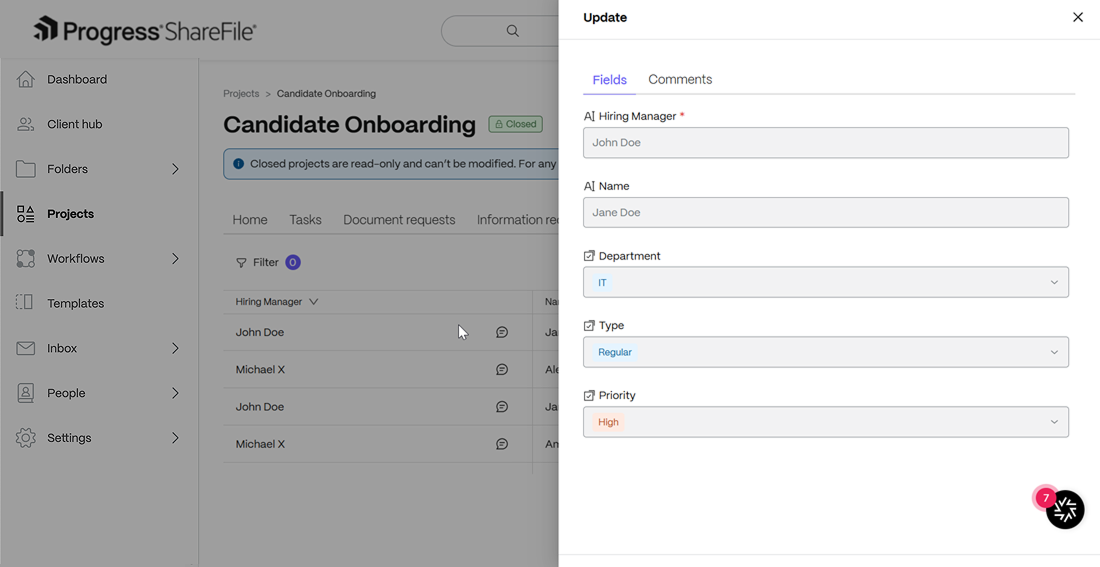This screenshot has height=567, width=1100.
Task: Expand the Folders sidebar chevron
Action: [x=175, y=169]
